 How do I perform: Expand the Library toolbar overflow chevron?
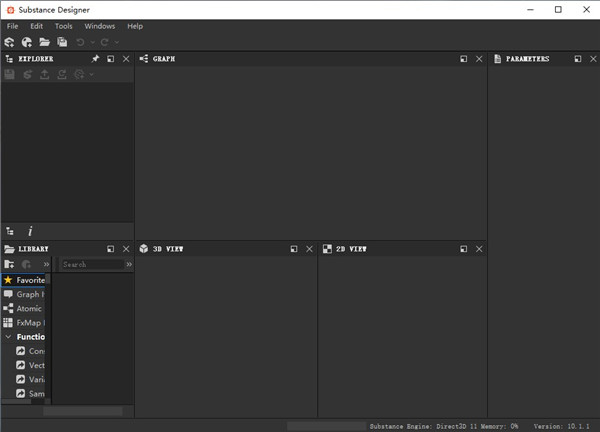point(44,264)
